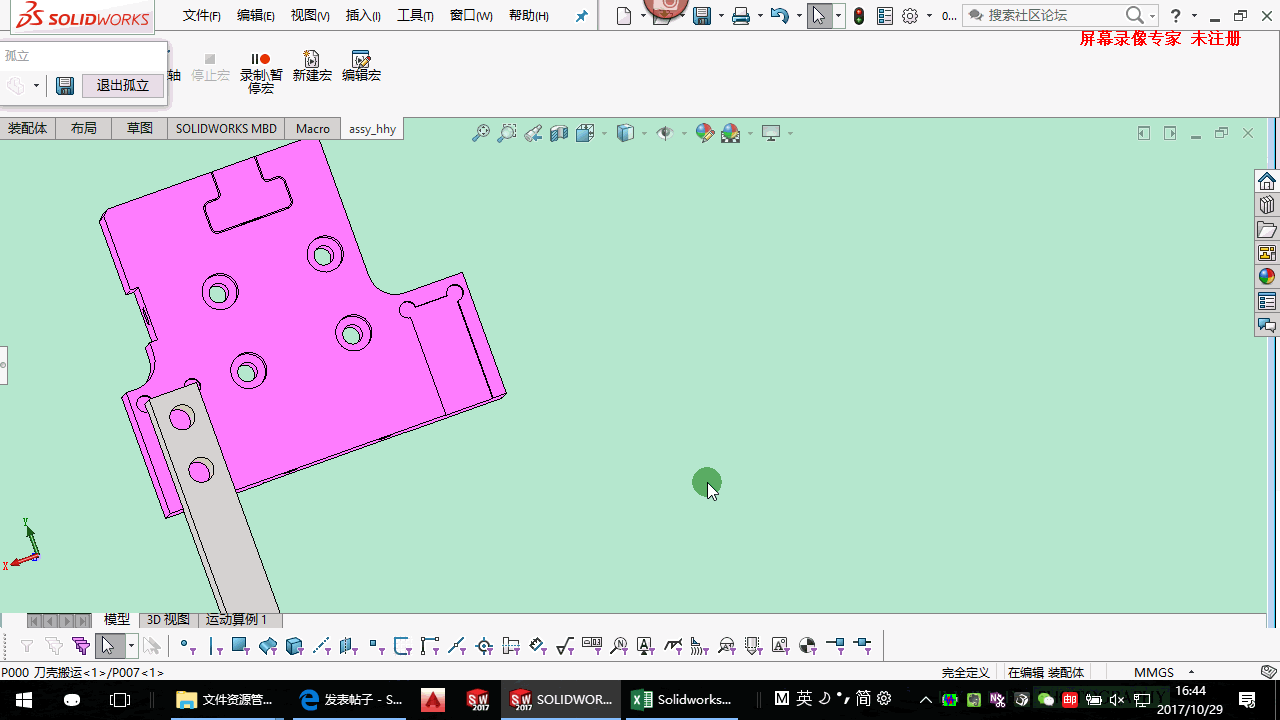Click New document icon
This screenshot has width=1280, height=720.
click(x=624, y=16)
